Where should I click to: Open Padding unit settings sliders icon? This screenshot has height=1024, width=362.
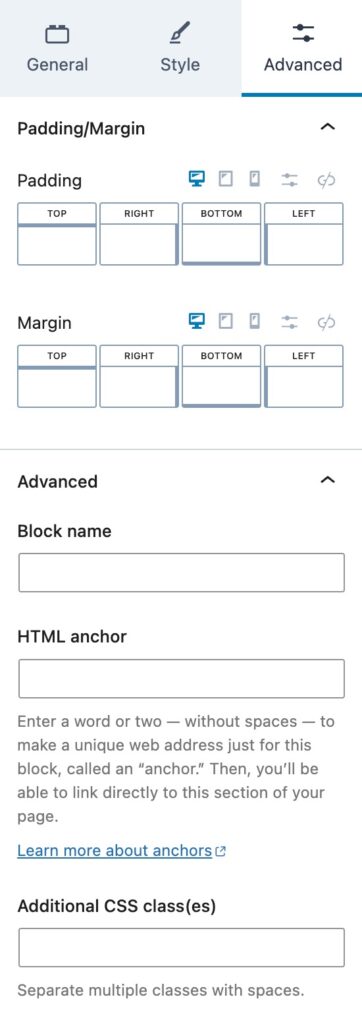289,180
